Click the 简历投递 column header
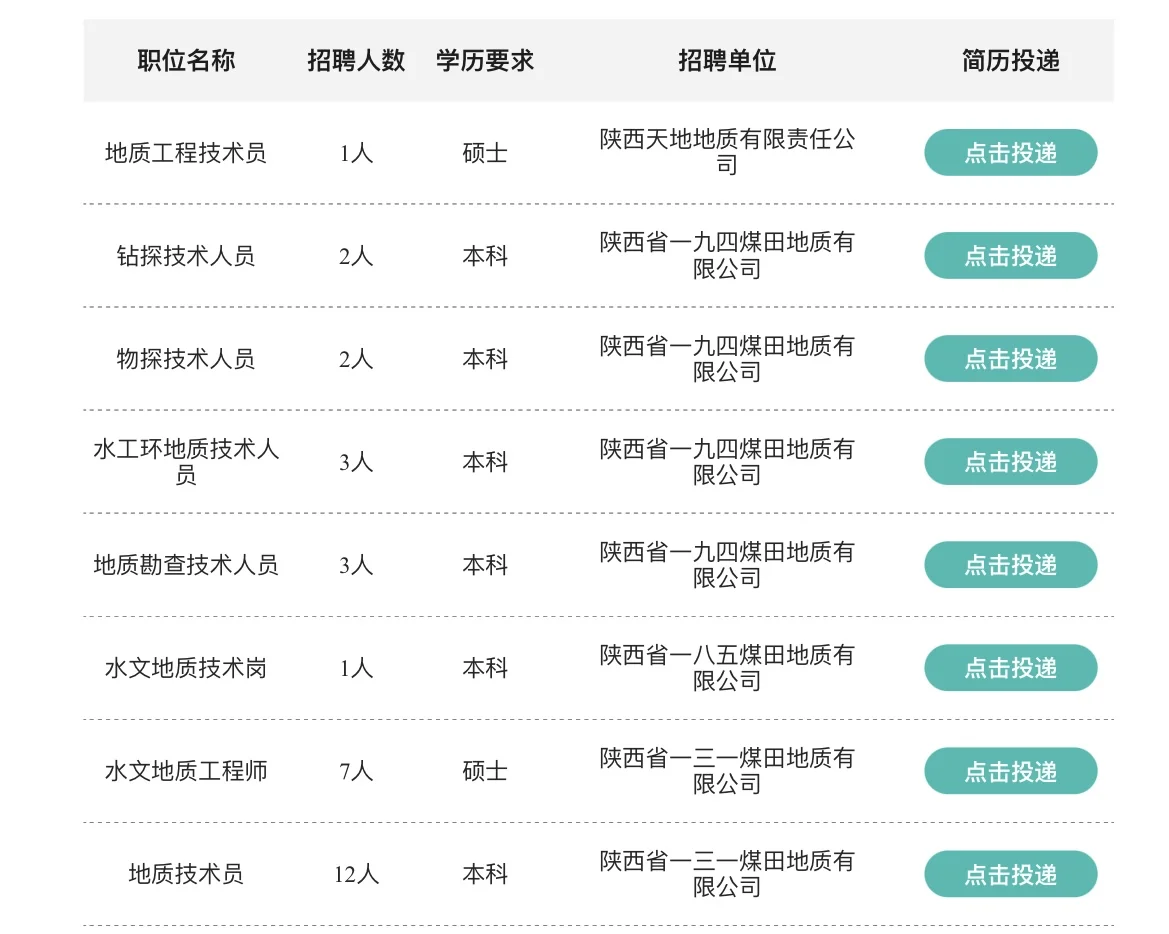The width and height of the screenshot is (1169, 934). [1010, 60]
